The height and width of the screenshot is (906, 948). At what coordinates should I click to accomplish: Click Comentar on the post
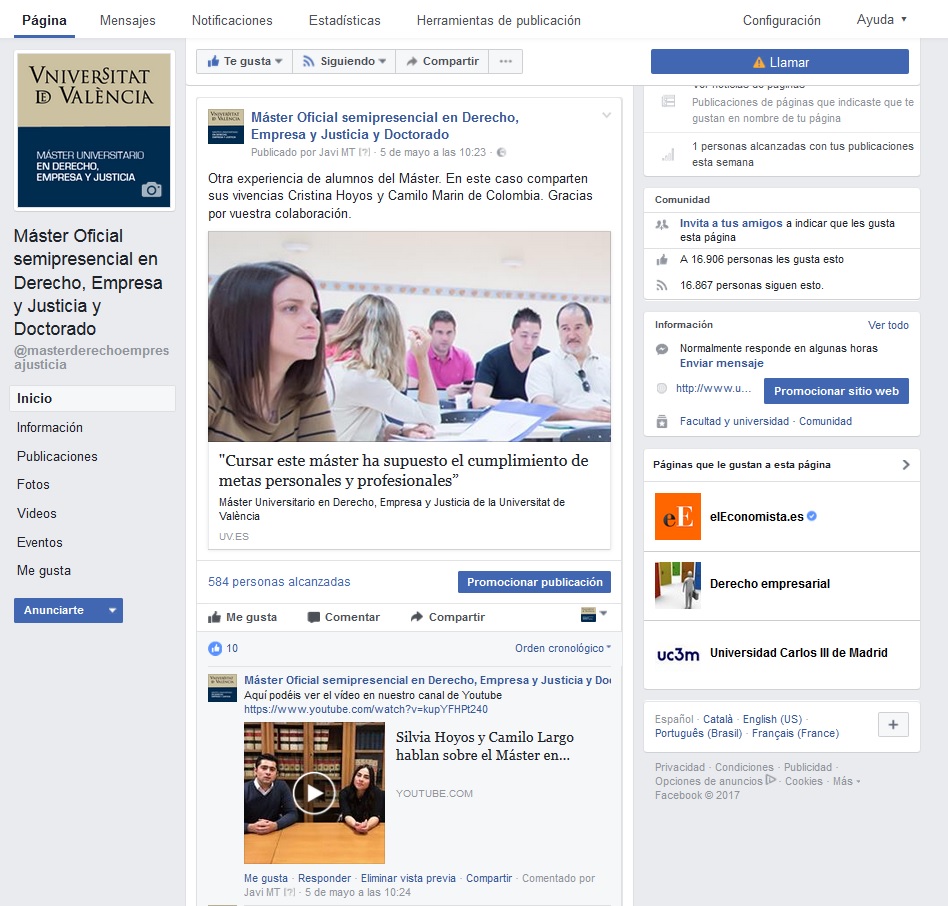coord(344,617)
